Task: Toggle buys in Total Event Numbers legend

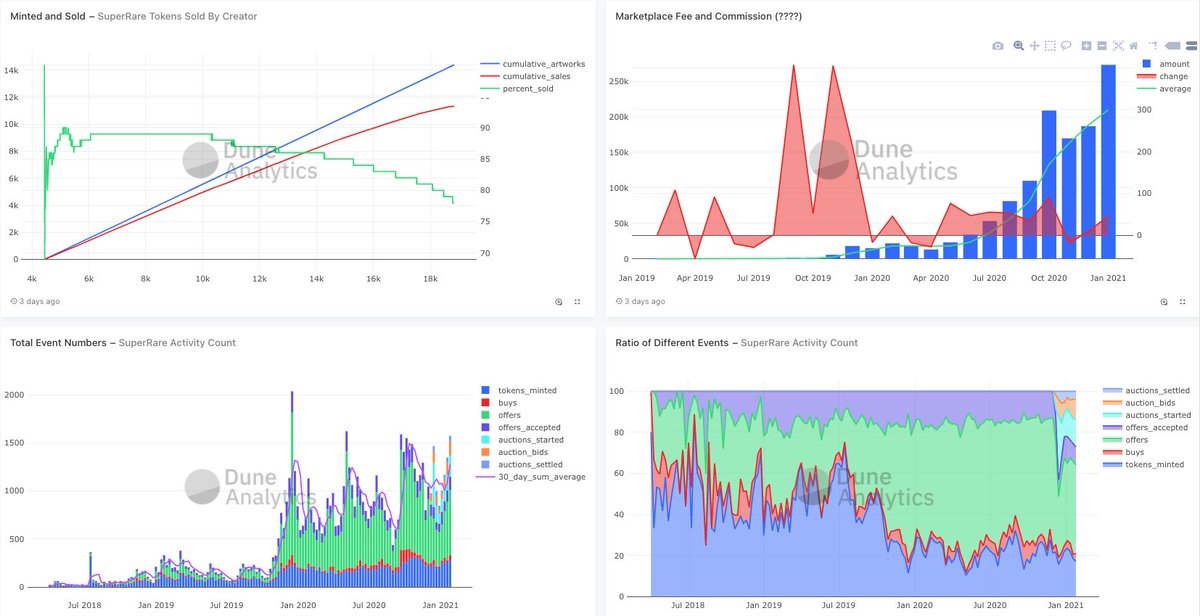Action: (x=501, y=402)
